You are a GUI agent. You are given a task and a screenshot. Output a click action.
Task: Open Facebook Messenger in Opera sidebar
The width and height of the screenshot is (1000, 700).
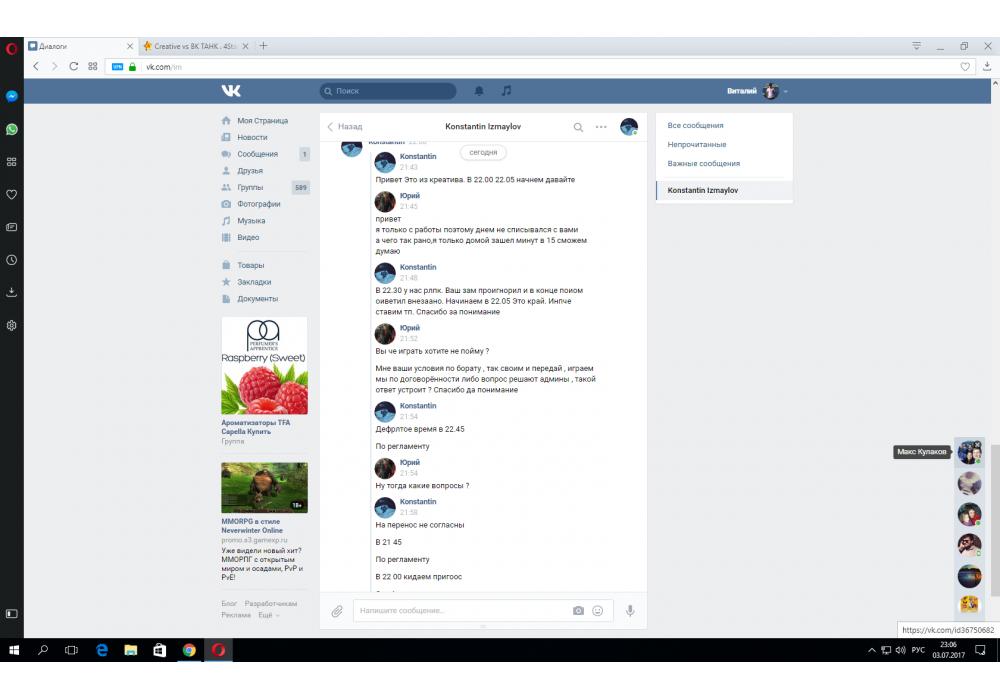tap(12, 97)
